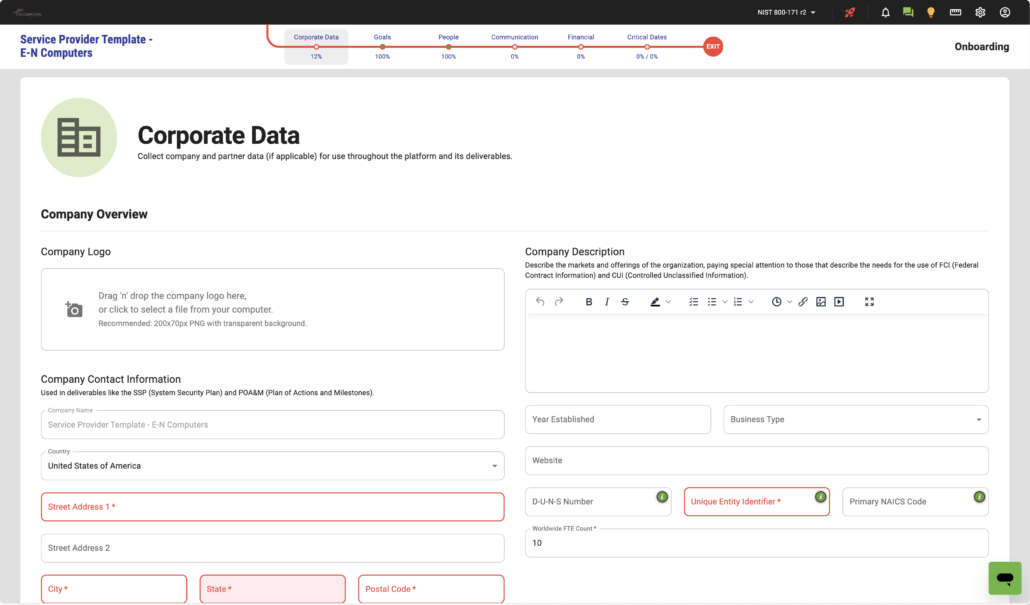
Task: Open the Country dropdown
Action: pyautogui.click(x=273, y=466)
